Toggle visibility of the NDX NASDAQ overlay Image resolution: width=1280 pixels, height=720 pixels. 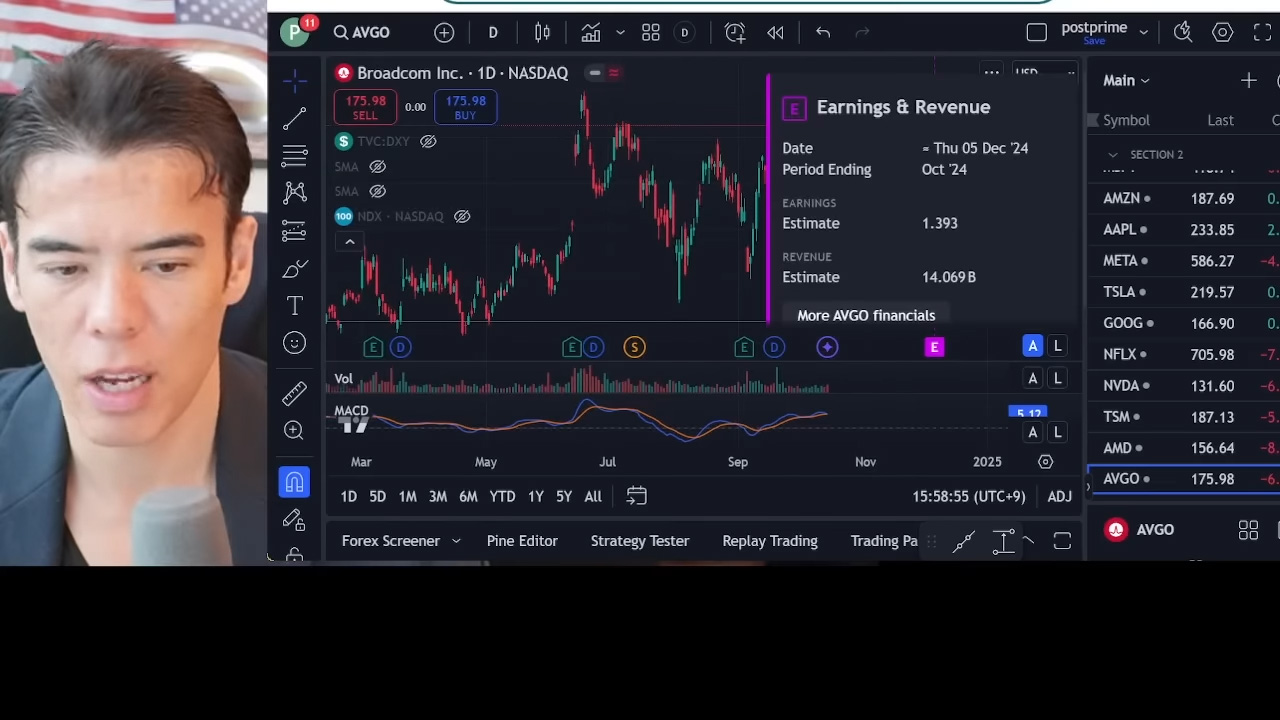tap(462, 216)
